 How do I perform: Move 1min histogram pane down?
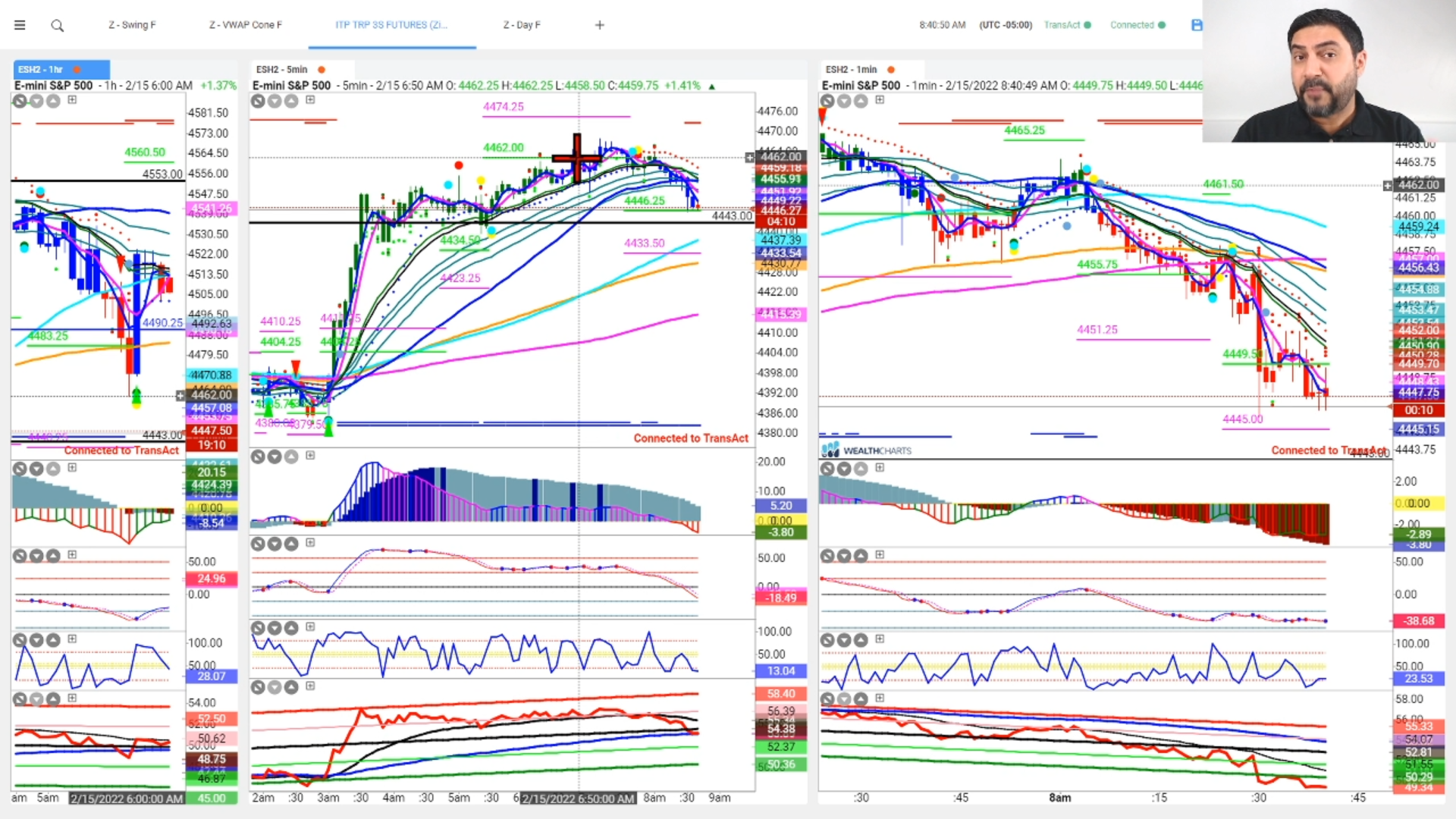pyautogui.click(x=844, y=469)
